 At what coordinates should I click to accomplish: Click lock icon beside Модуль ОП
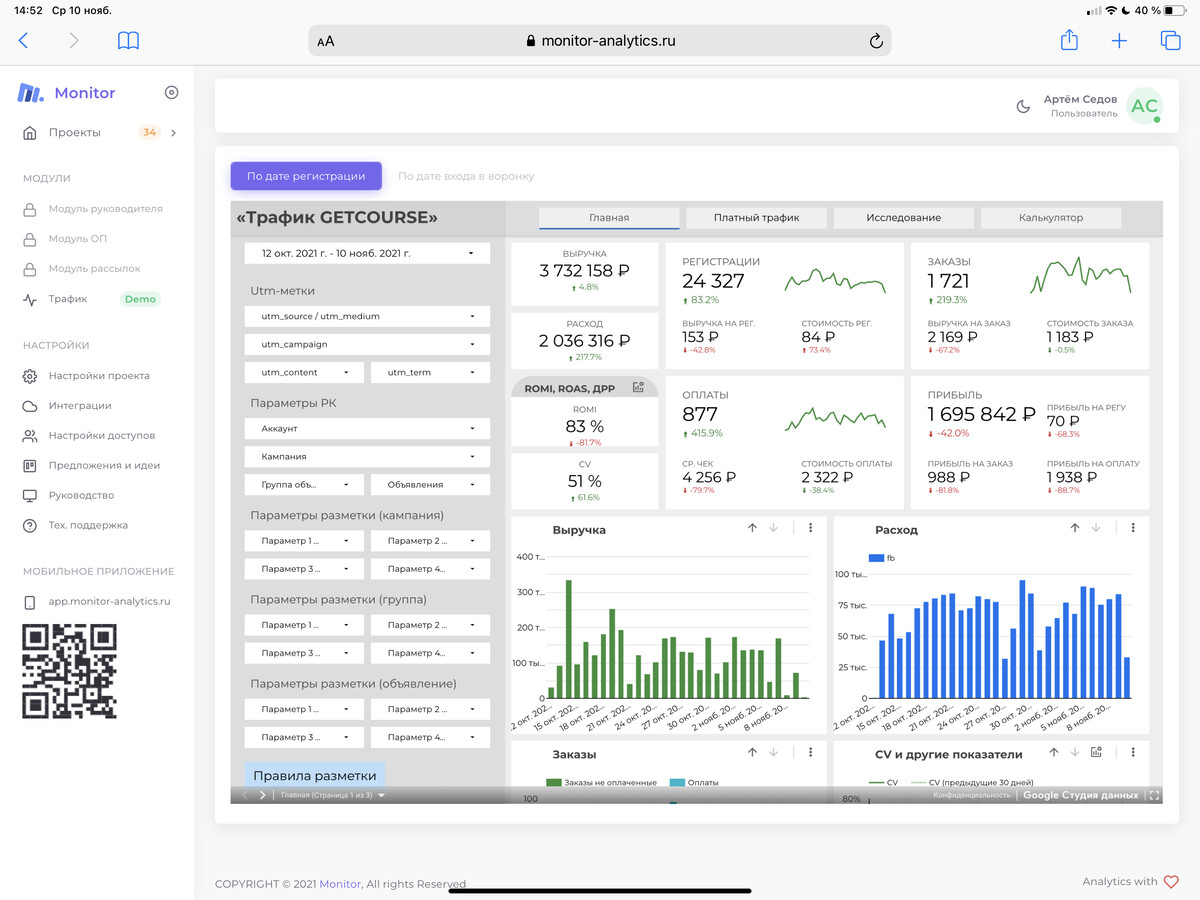tap(30, 239)
